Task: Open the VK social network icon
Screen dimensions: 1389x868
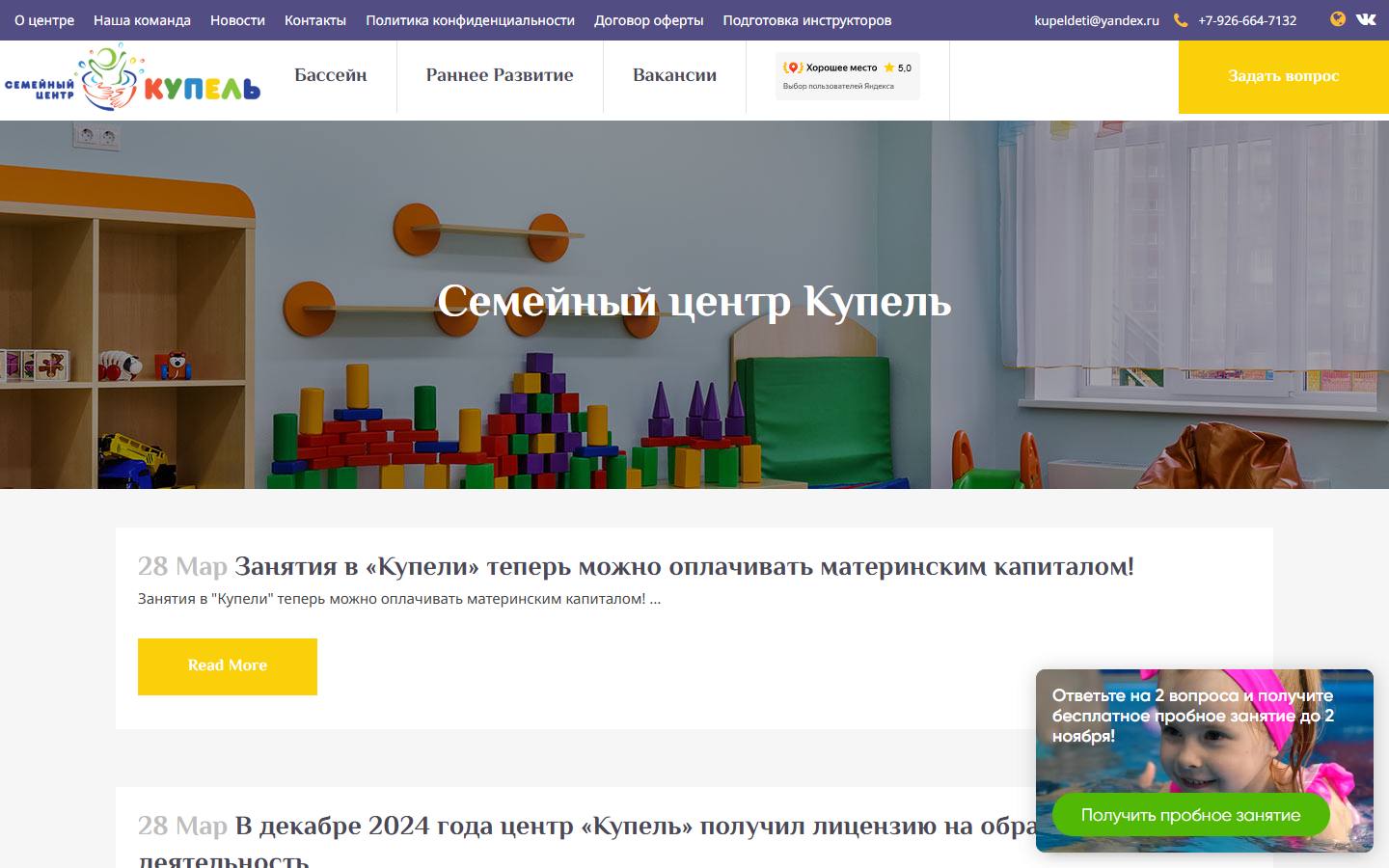Action: pyautogui.click(x=1366, y=19)
